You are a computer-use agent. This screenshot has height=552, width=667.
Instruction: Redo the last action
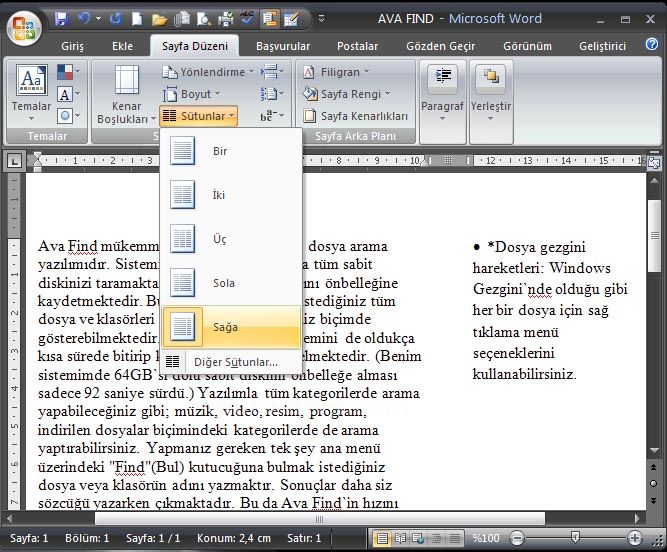click(115, 19)
